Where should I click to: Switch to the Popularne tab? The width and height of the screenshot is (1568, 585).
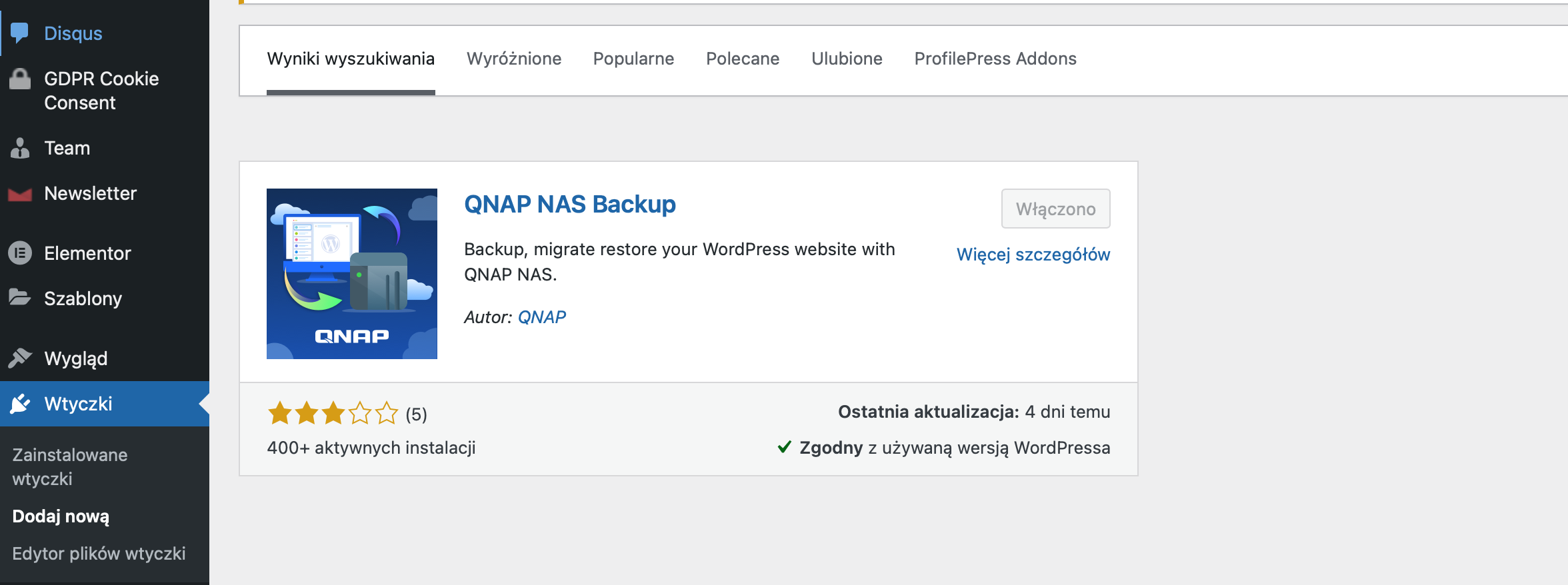pyautogui.click(x=633, y=59)
